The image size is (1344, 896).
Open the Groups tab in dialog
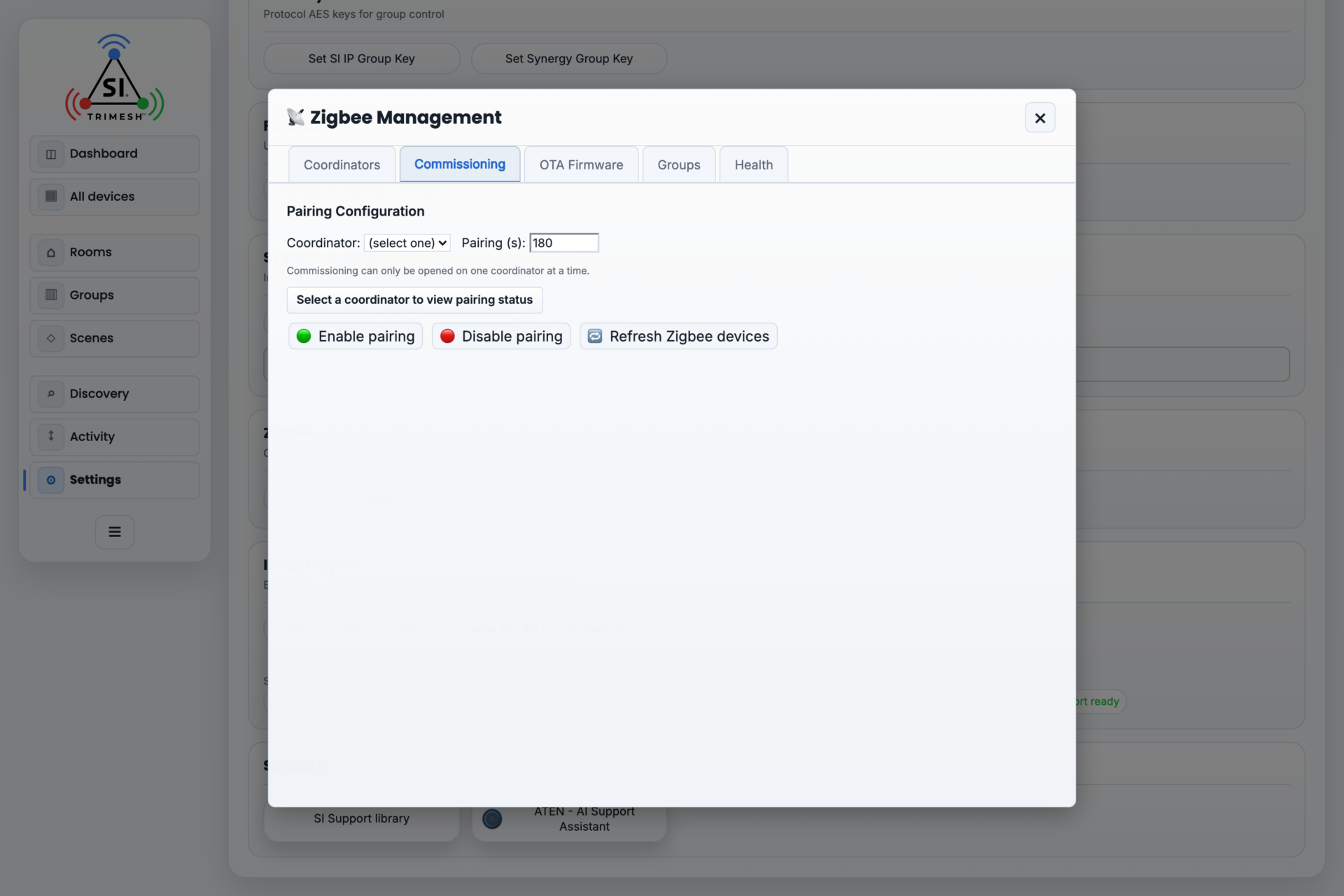pyautogui.click(x=679, y=164)
